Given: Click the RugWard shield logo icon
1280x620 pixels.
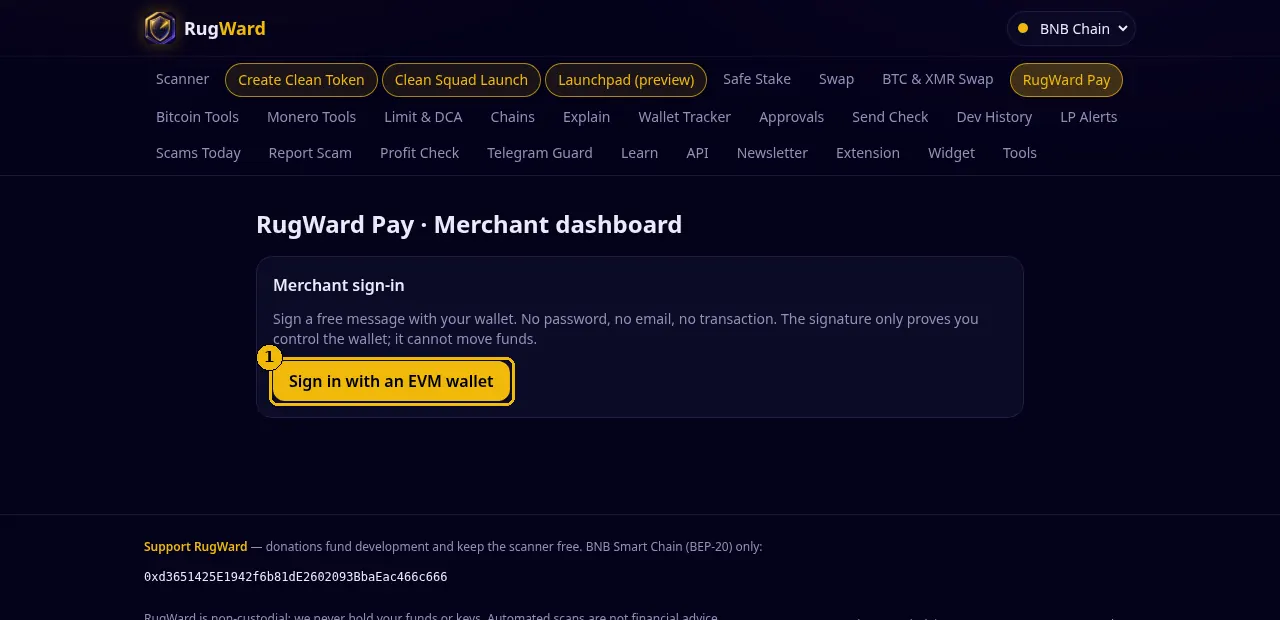Looking at the screenshot, I should (160, 28).
